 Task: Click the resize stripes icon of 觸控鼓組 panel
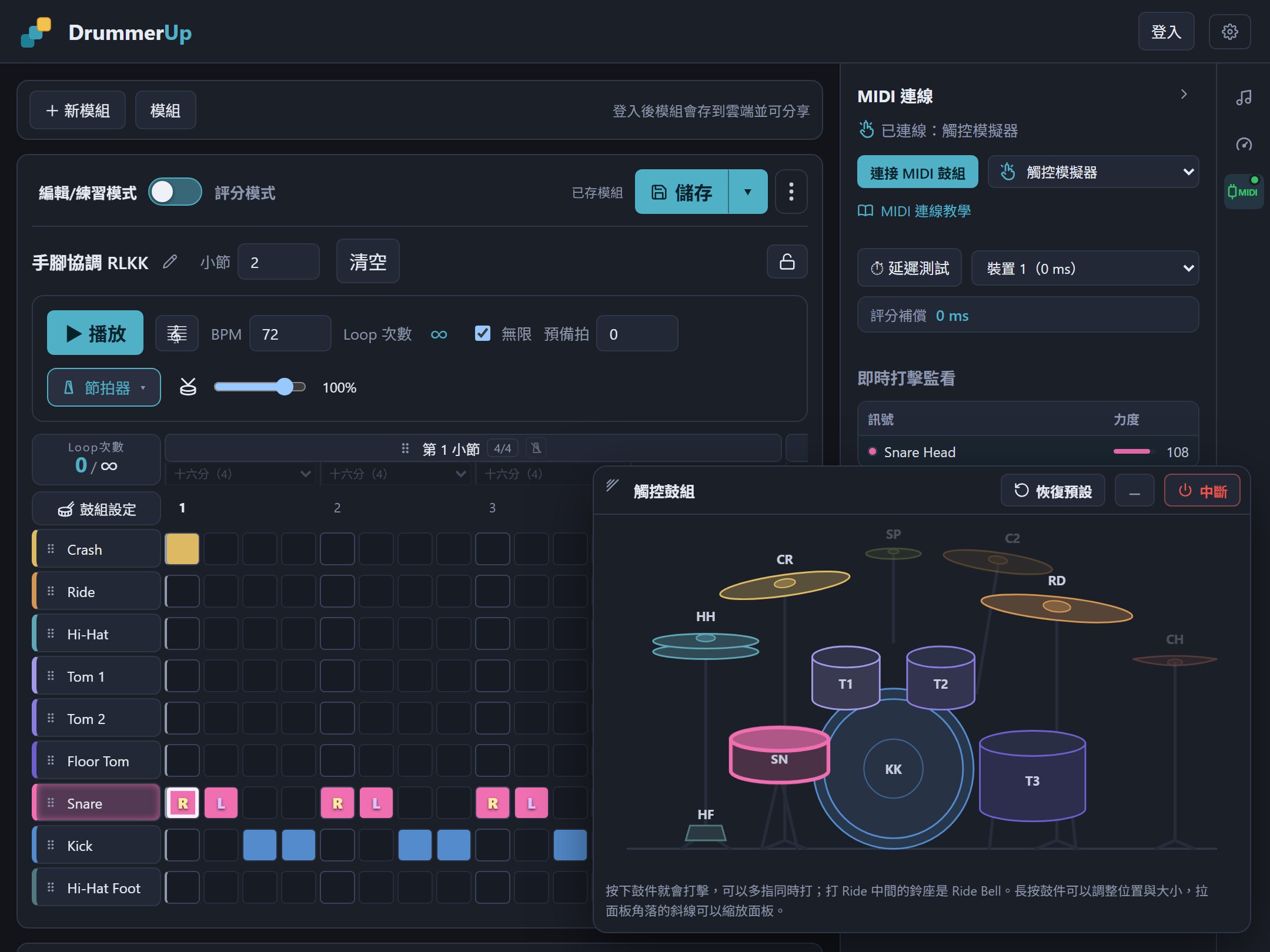tap(612, 485)
